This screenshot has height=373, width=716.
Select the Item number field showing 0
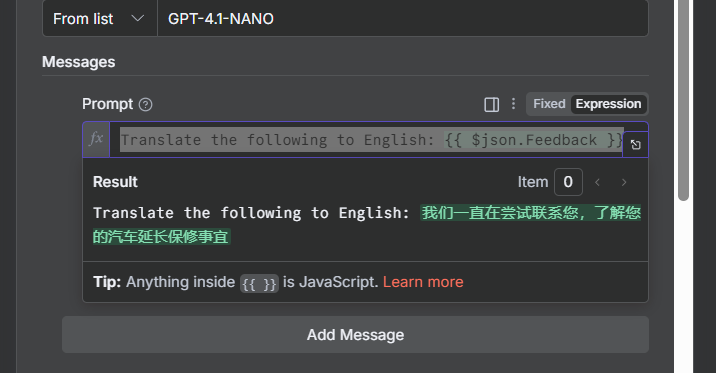click(568, 182)
